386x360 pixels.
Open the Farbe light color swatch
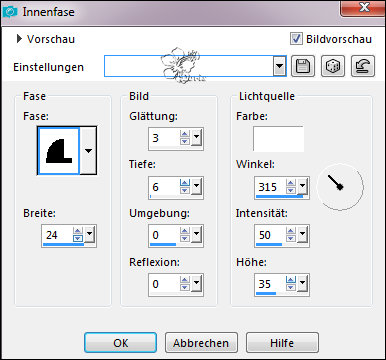pos(278,139)
